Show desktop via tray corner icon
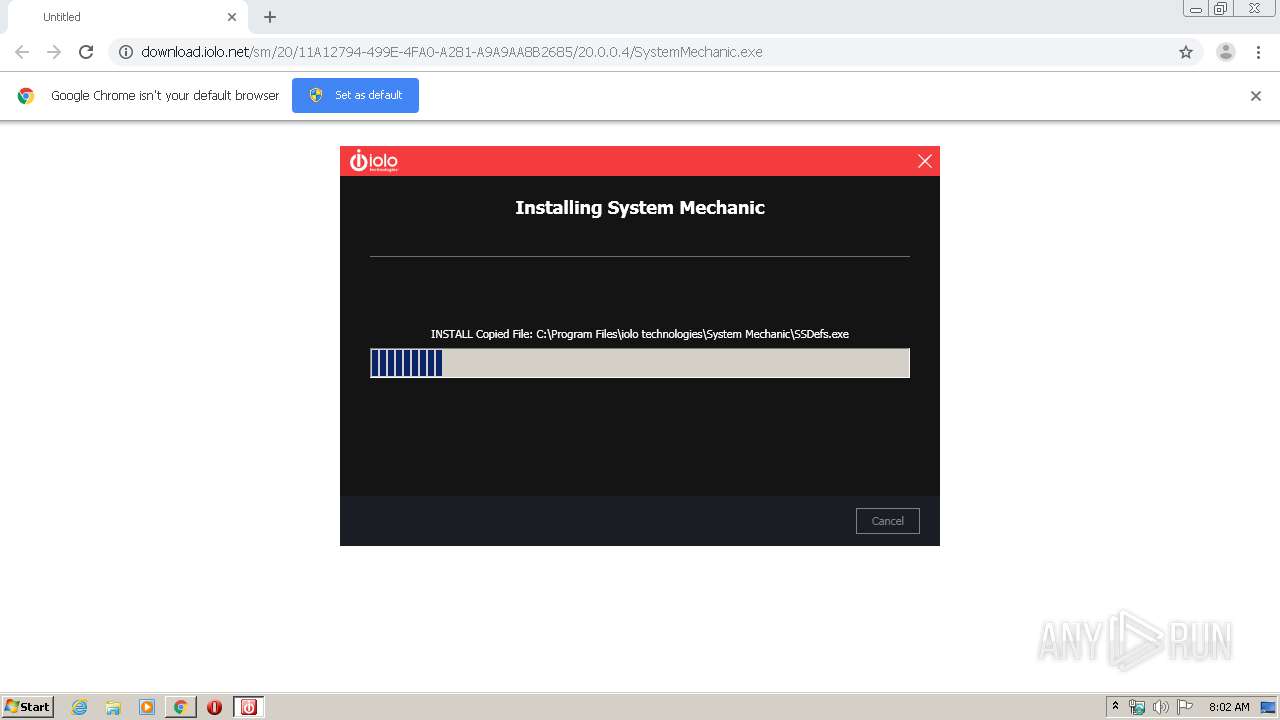 click(x=1268, y=707)
